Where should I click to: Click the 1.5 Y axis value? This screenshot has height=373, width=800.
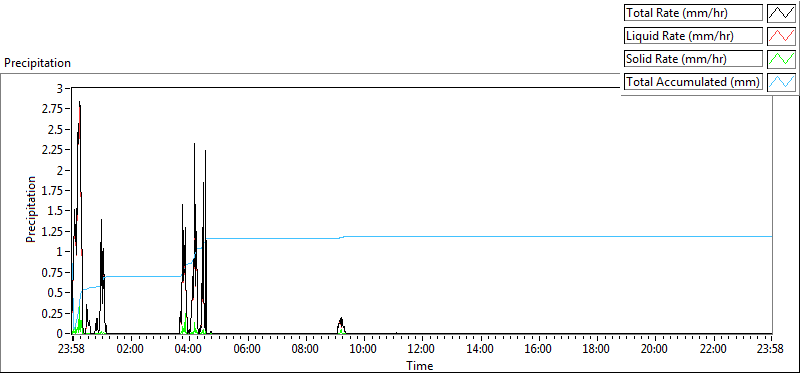56,211
